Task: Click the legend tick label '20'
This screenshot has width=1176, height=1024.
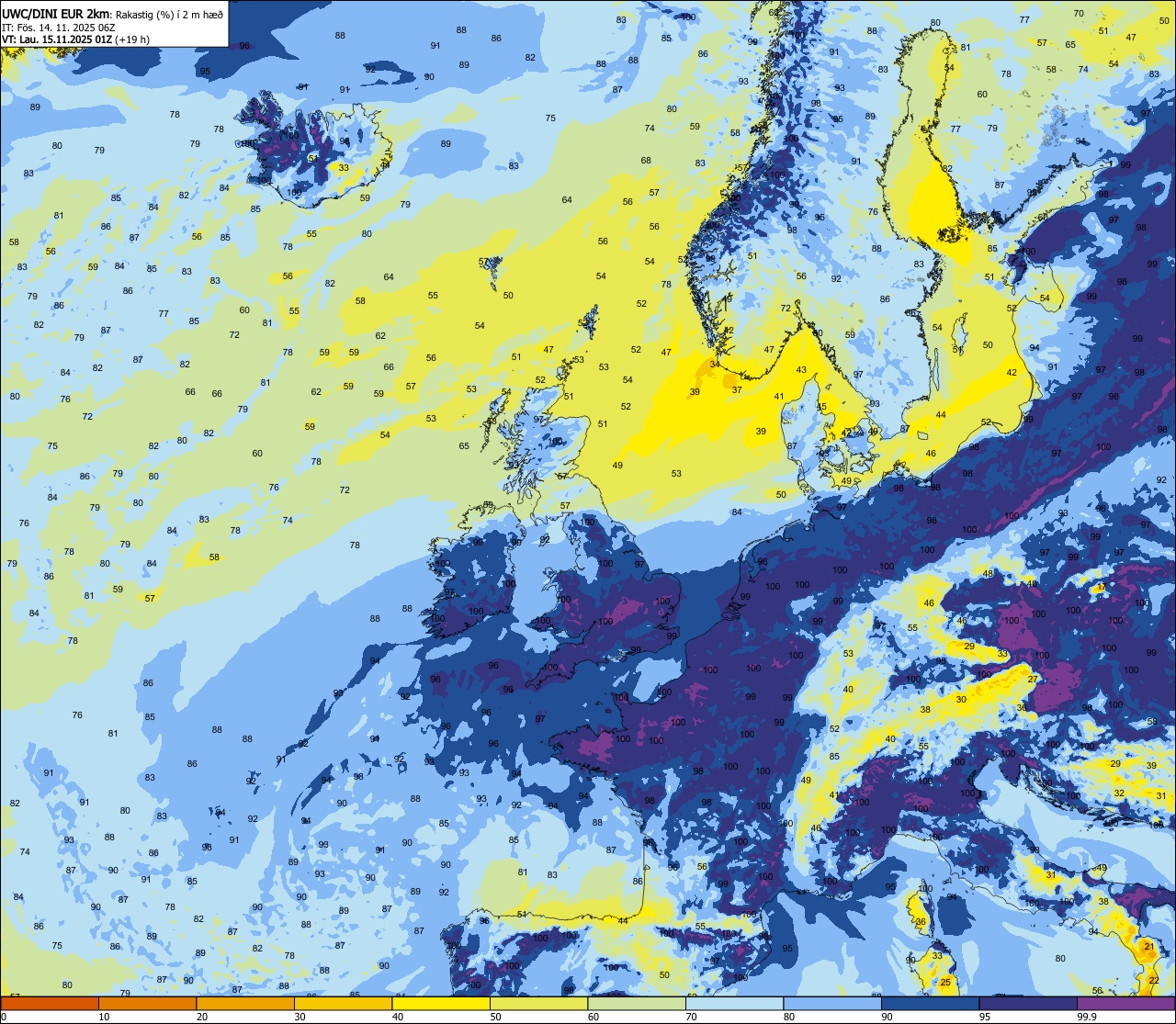Action: click(202, 1017)
